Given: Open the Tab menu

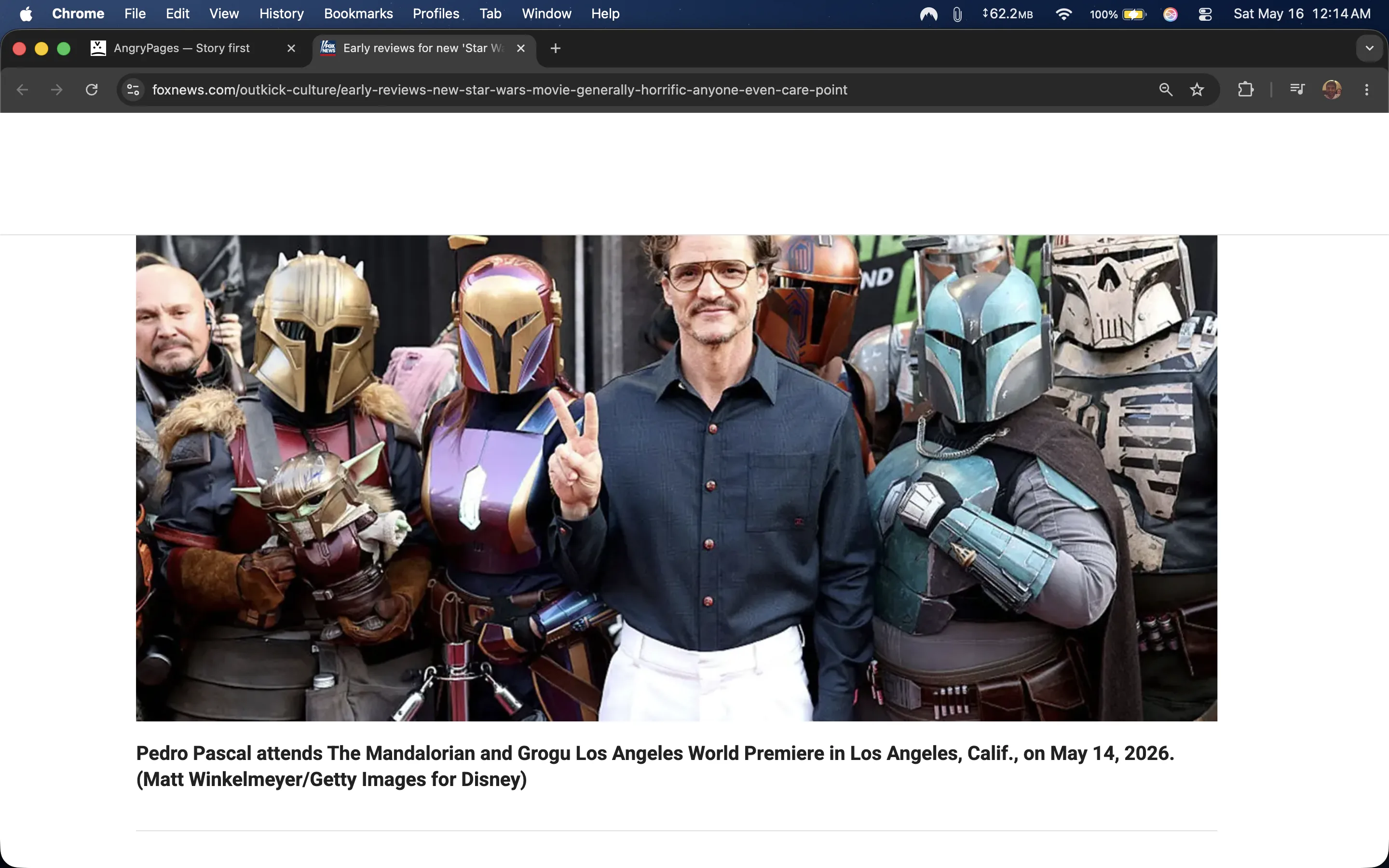Looking at the screenshot, I should coord(490,14).
